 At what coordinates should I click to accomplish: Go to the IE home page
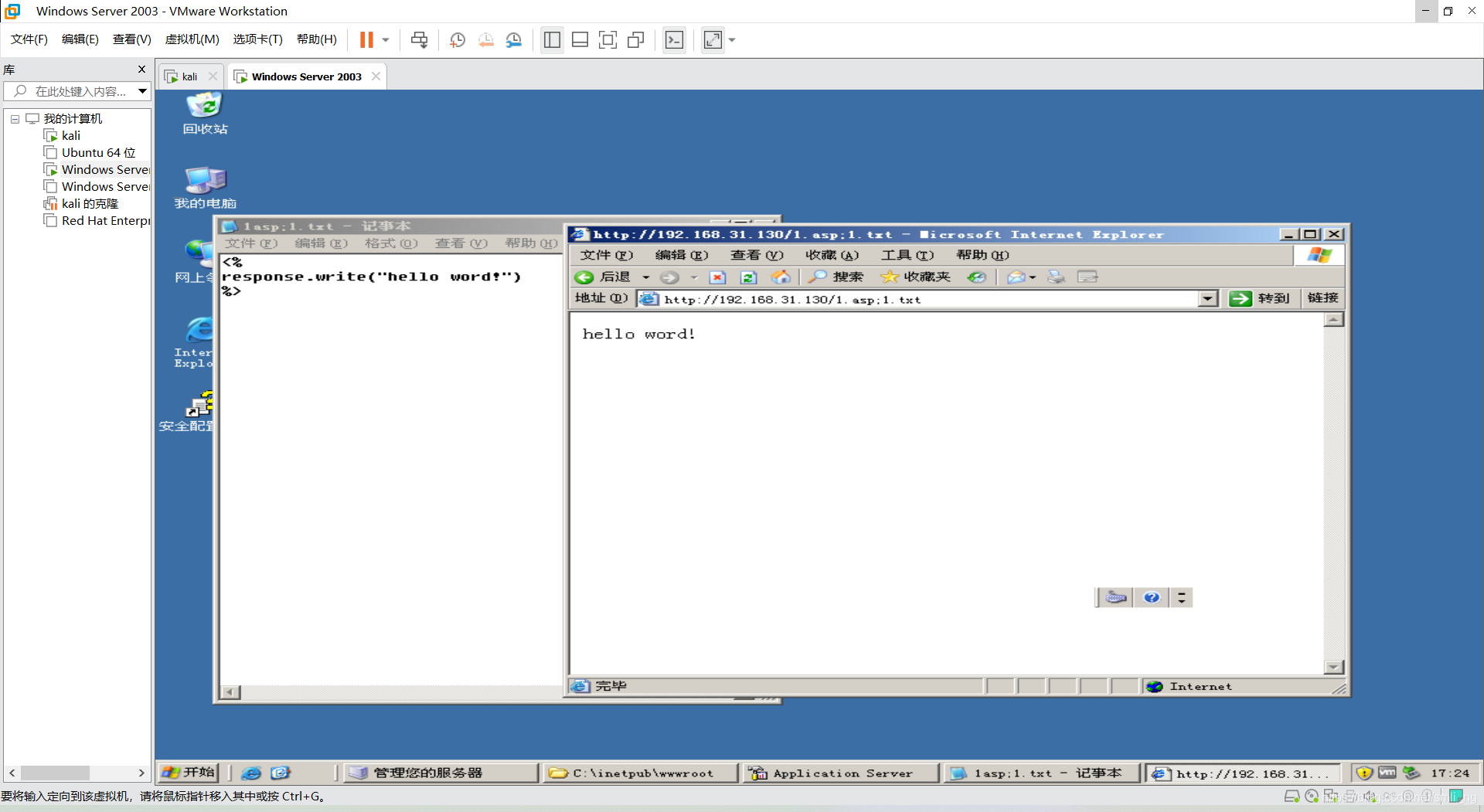(x=781, y=277)
